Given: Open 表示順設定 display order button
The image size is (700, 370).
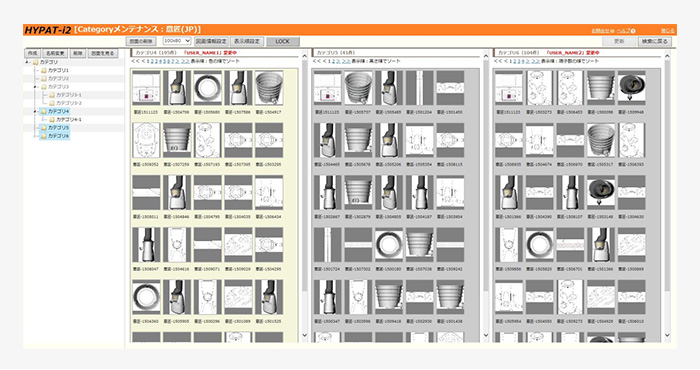Looking at the screenshot, I should [247, 42].
